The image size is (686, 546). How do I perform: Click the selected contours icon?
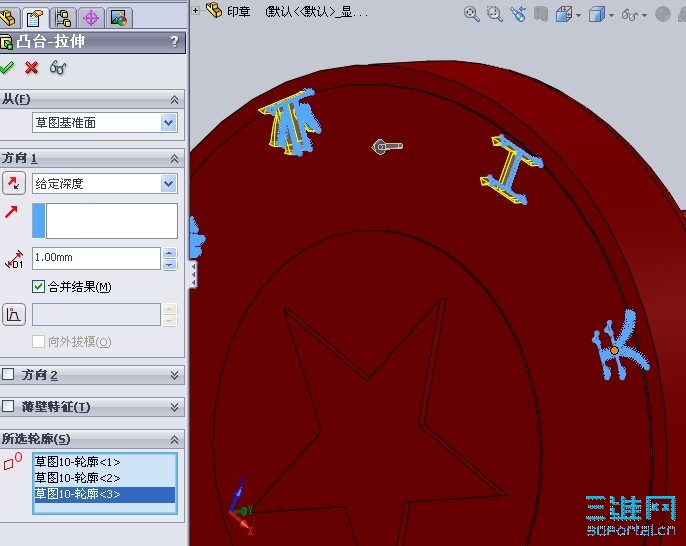click(x=12, y=462)
